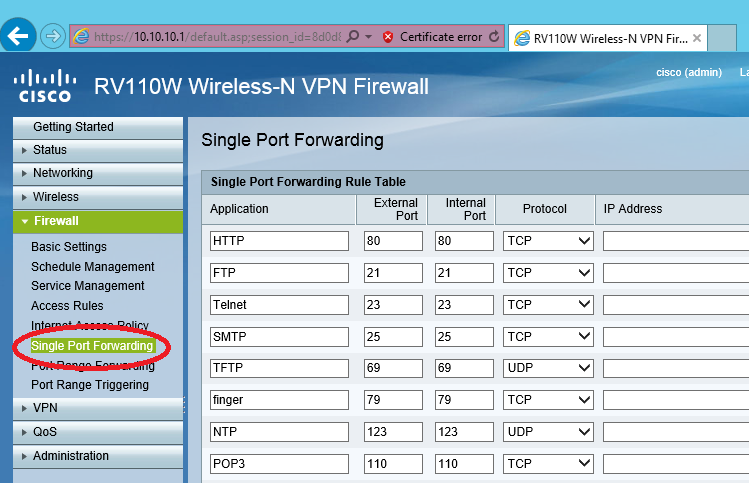Viewport: 749px width, 483px height.
Task: Open protocol dropdown for TFTP row
Action: point(548,368)
